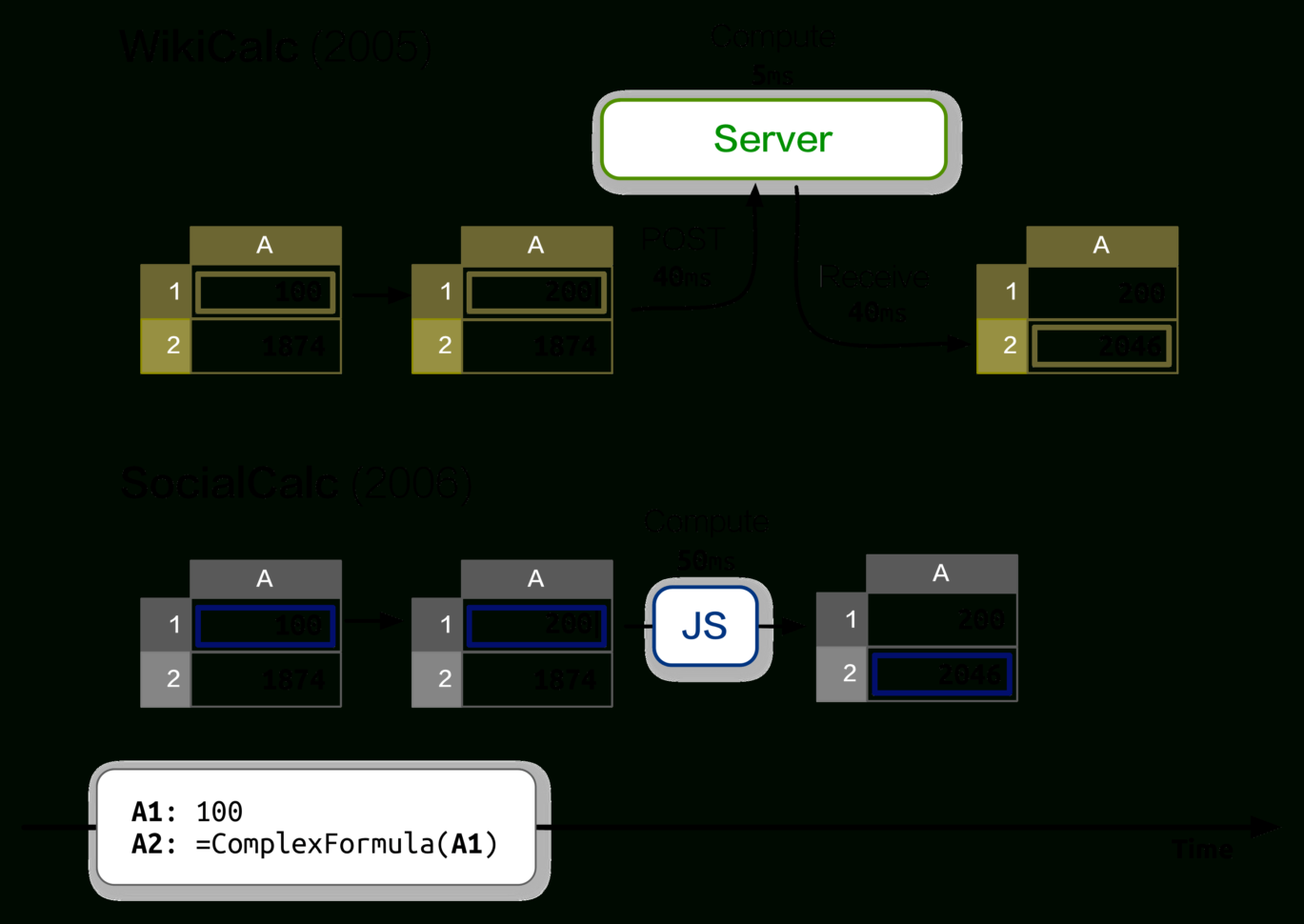Click the green Server box
This screenshot has width=1304, height=924.
click(x=774, y=139)
